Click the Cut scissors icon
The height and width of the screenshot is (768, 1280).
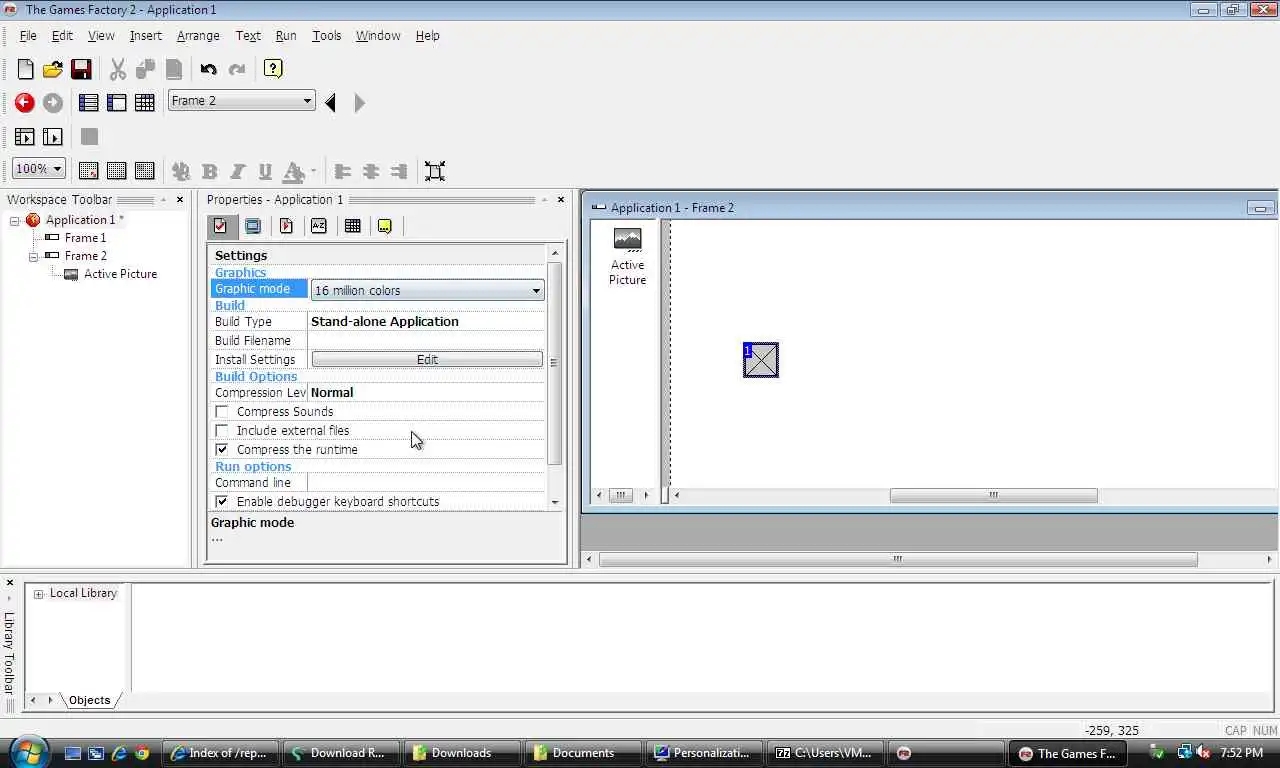pyautogui.click(x=118, y=69)
